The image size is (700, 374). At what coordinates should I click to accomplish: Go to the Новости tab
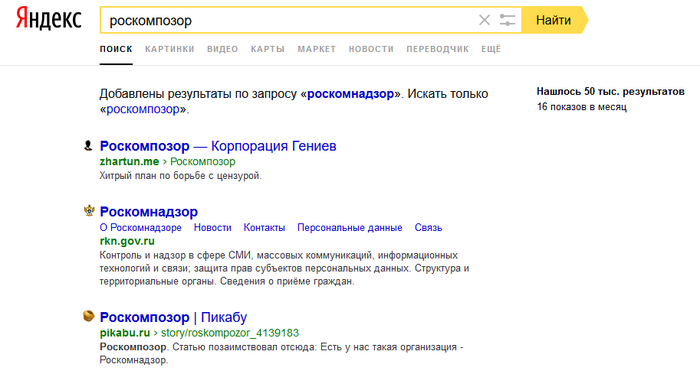point(371,49)
